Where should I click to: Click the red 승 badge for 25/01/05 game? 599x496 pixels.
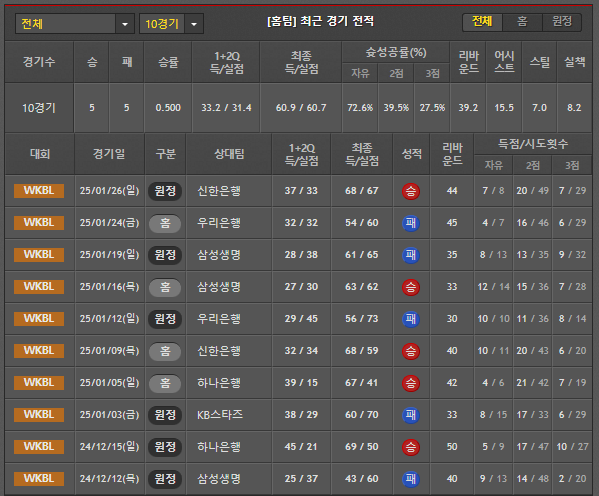(411, 383)
